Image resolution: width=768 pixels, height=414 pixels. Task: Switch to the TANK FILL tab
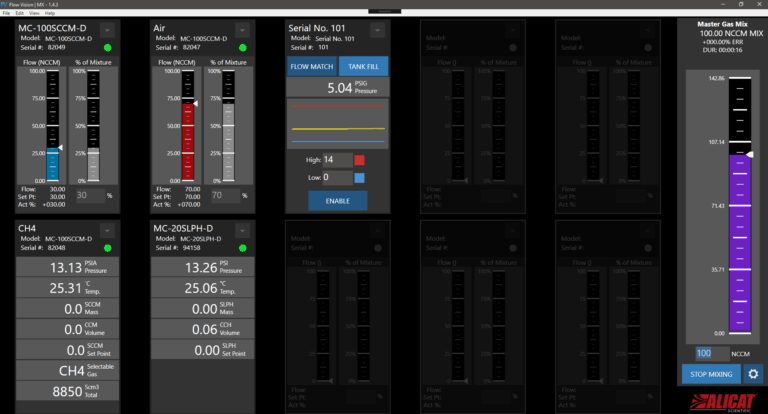click(363, 66)
